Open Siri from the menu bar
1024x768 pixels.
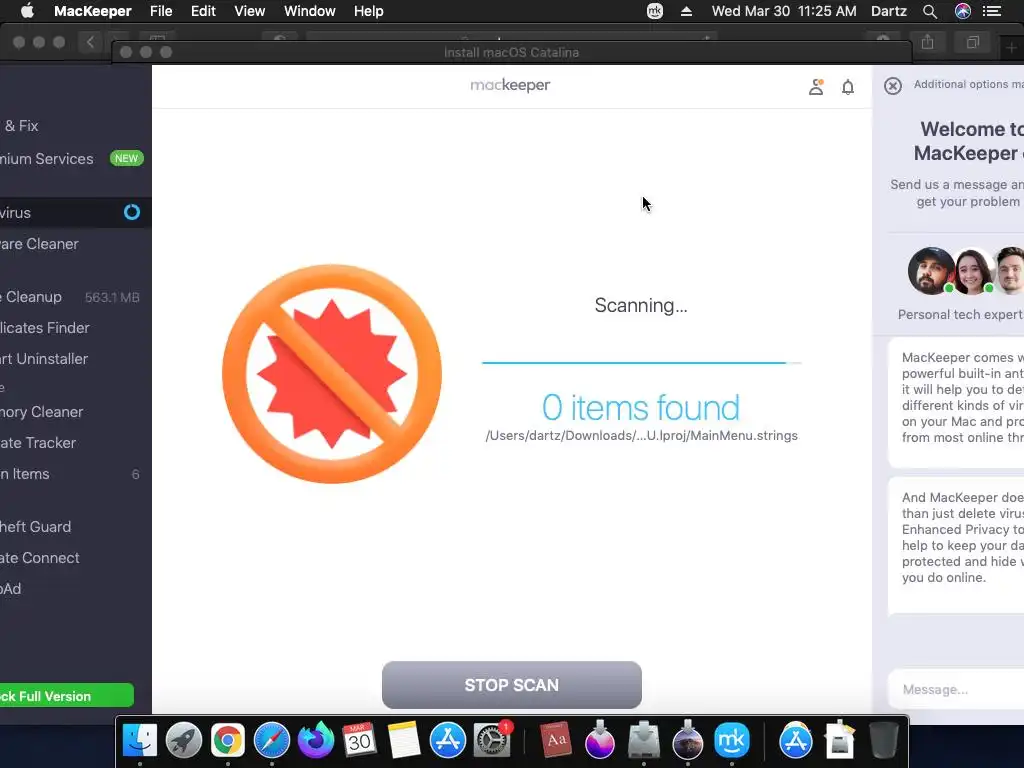963,11
